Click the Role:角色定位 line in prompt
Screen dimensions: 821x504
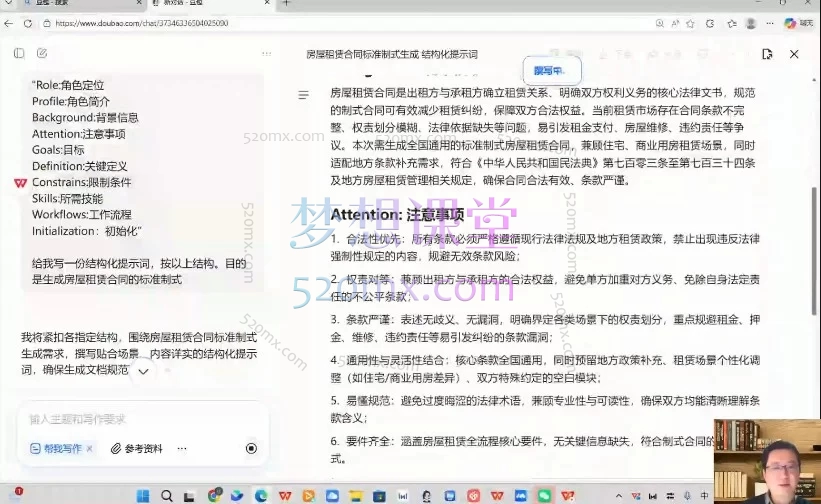[x=68, y=85]
